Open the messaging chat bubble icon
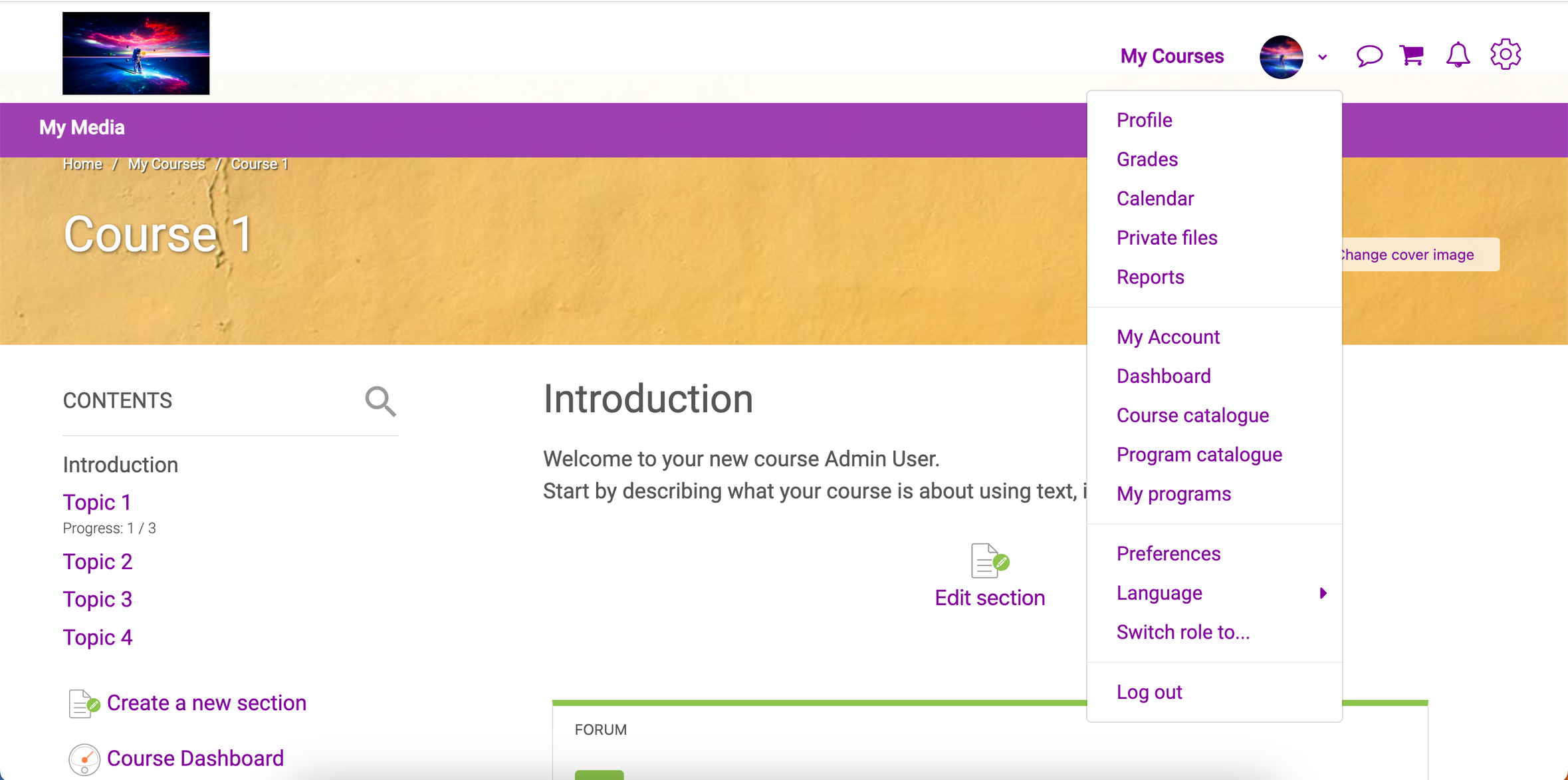Screen dimensions: 1568x780 1369,56
